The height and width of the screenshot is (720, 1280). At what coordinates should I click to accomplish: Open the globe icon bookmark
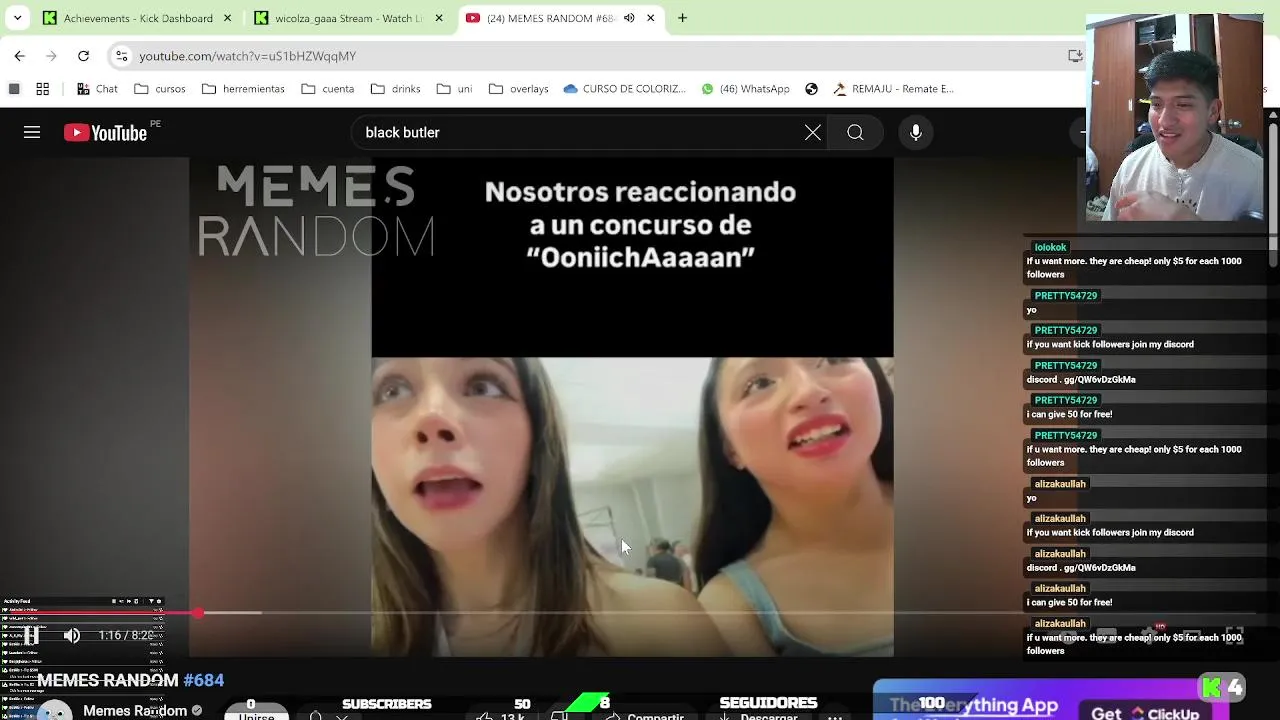(x=812, y=89)
